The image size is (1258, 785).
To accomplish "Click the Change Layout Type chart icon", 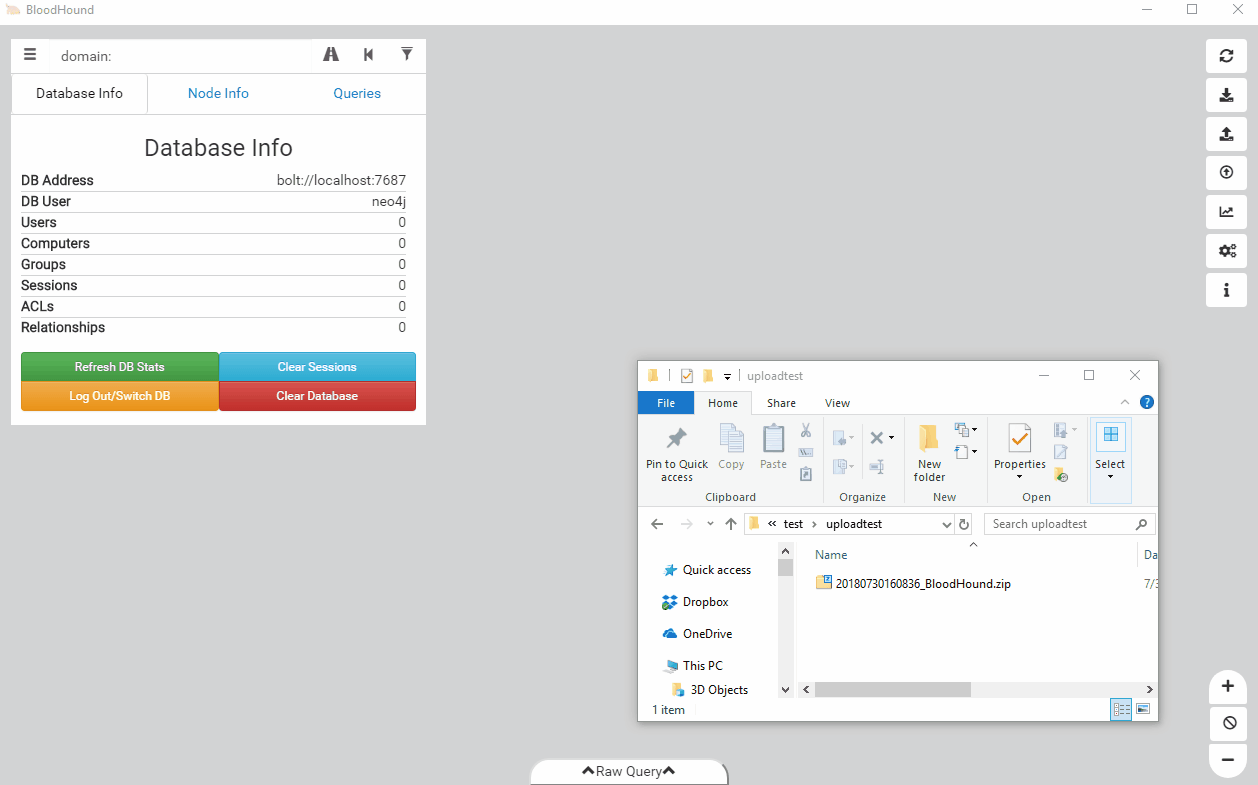I will tap(1226, 212).
